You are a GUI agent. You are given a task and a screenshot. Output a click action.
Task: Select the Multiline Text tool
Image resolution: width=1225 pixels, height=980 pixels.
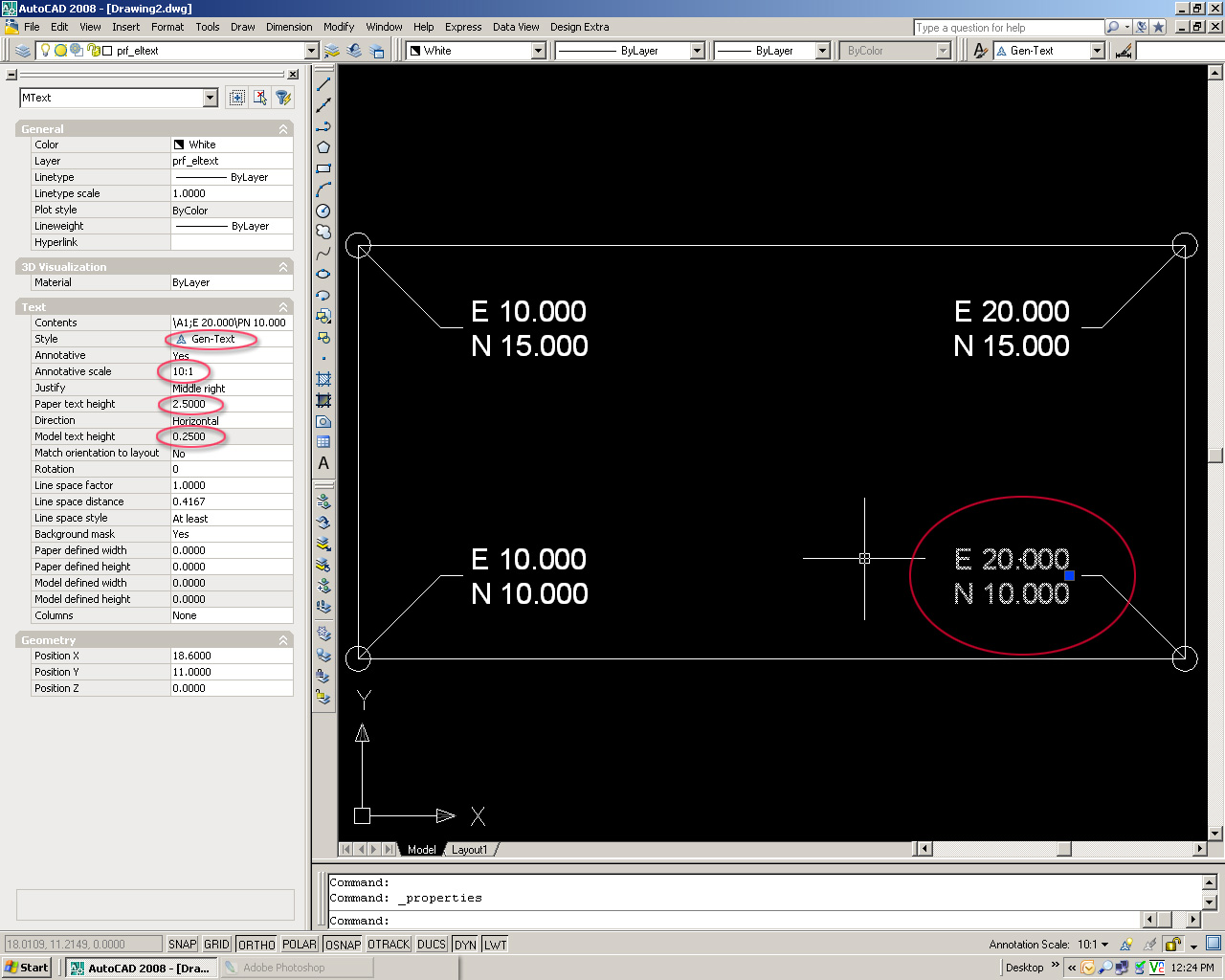[323, 462]
